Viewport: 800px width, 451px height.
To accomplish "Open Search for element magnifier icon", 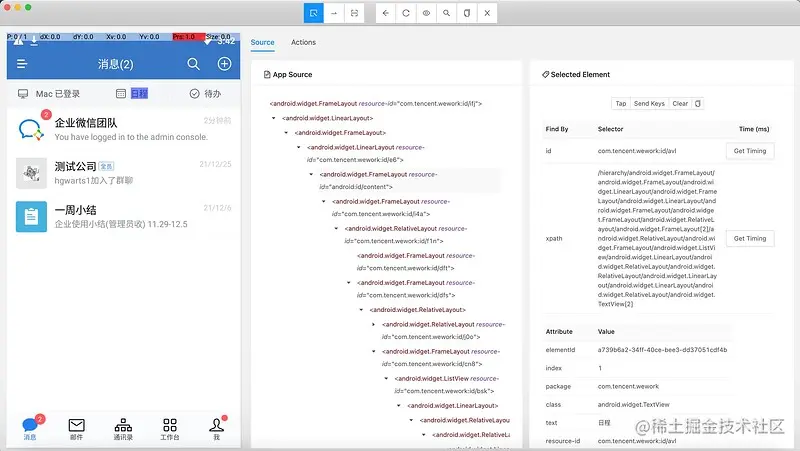I will [446, 13].
